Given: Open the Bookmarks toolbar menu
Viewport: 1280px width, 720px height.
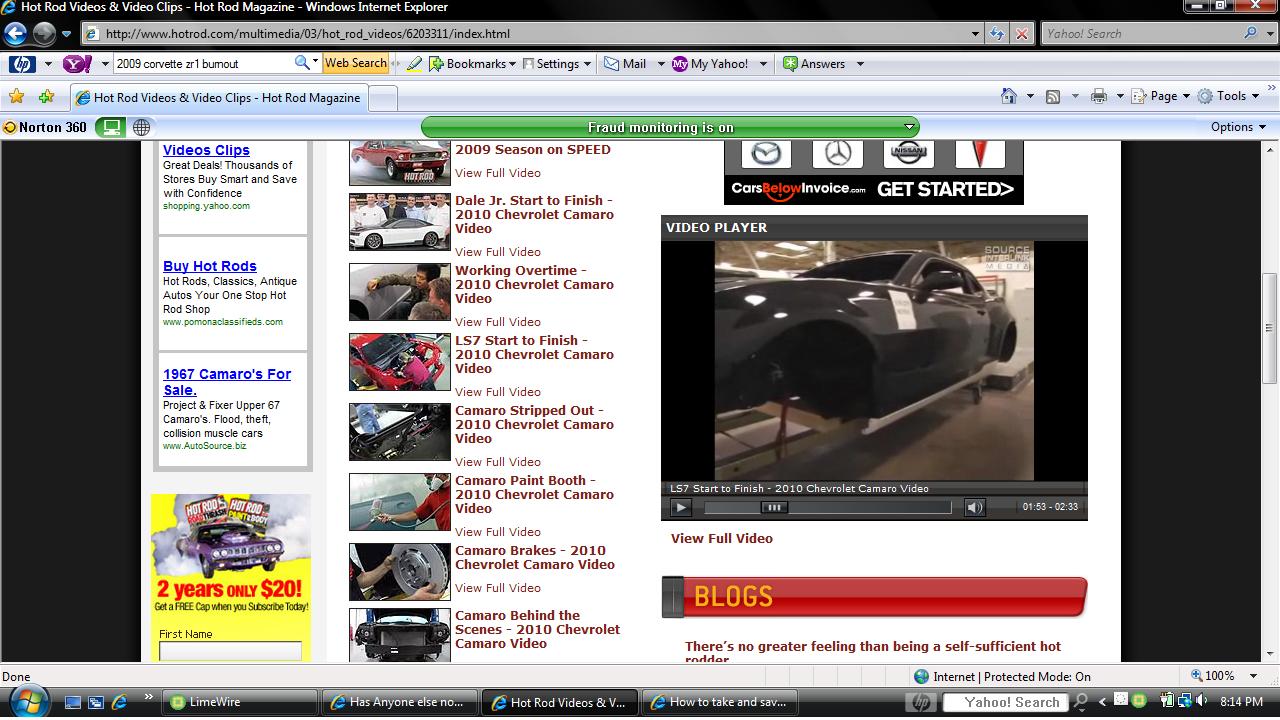Looking at the screenshot, I should coord(475,63).
